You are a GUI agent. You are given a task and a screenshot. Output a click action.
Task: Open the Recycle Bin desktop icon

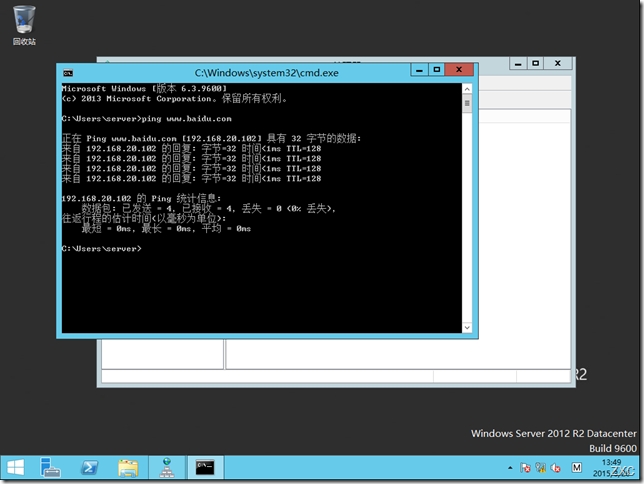point(24,25)
